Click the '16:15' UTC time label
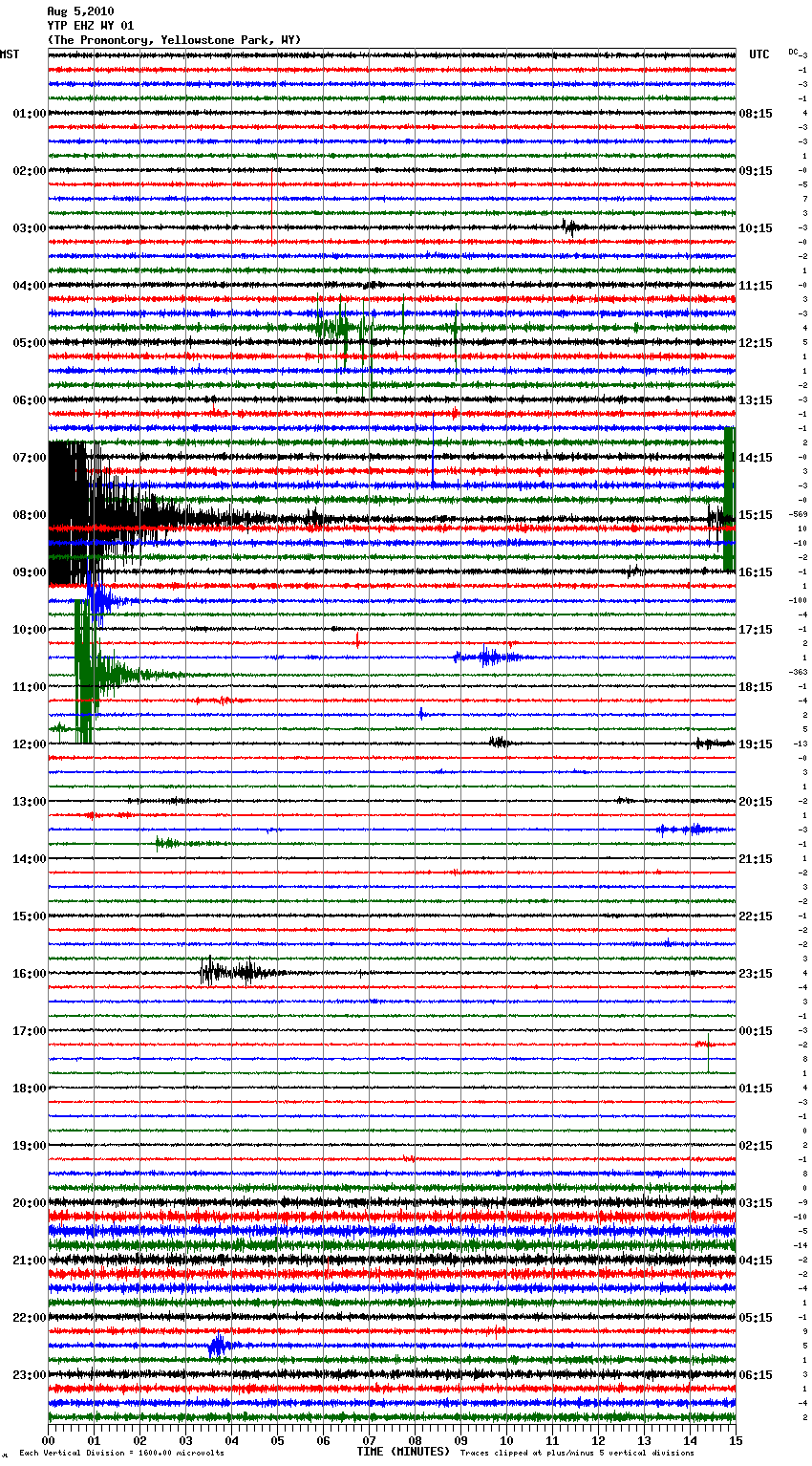Image resolution: width=812 pixels, height=1466 pixels. [x=756, y=572]
